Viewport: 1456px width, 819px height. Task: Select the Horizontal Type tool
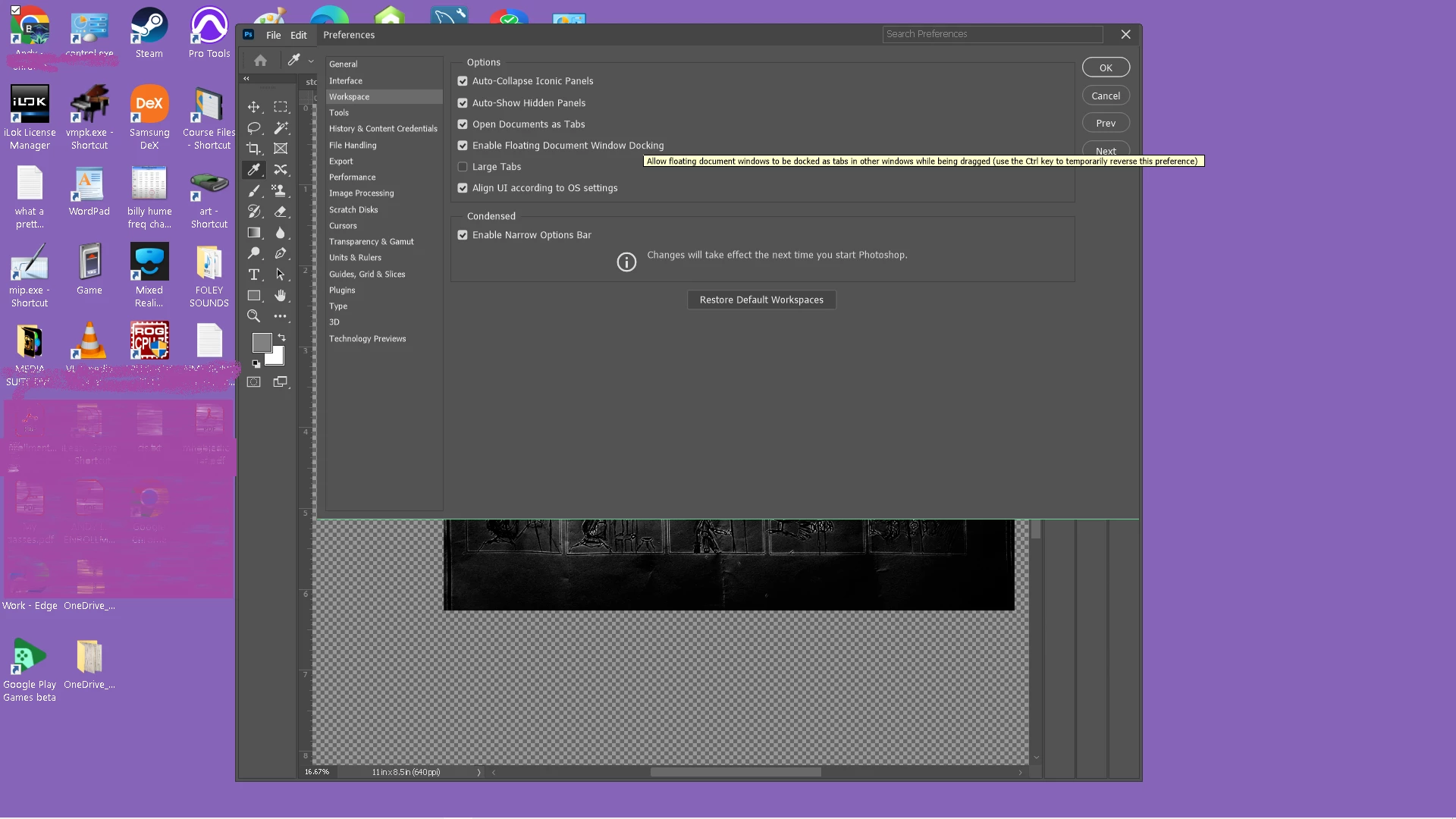coord(253,275)
